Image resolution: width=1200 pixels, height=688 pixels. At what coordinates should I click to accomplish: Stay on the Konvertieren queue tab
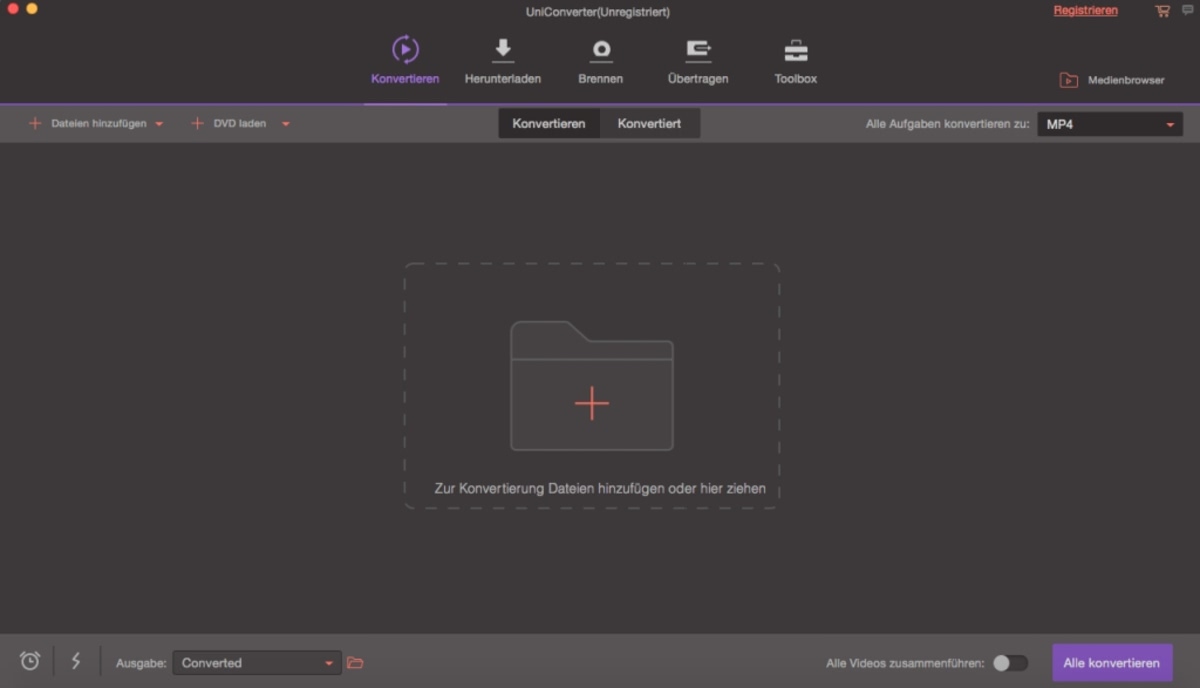(x=548, y=123)
